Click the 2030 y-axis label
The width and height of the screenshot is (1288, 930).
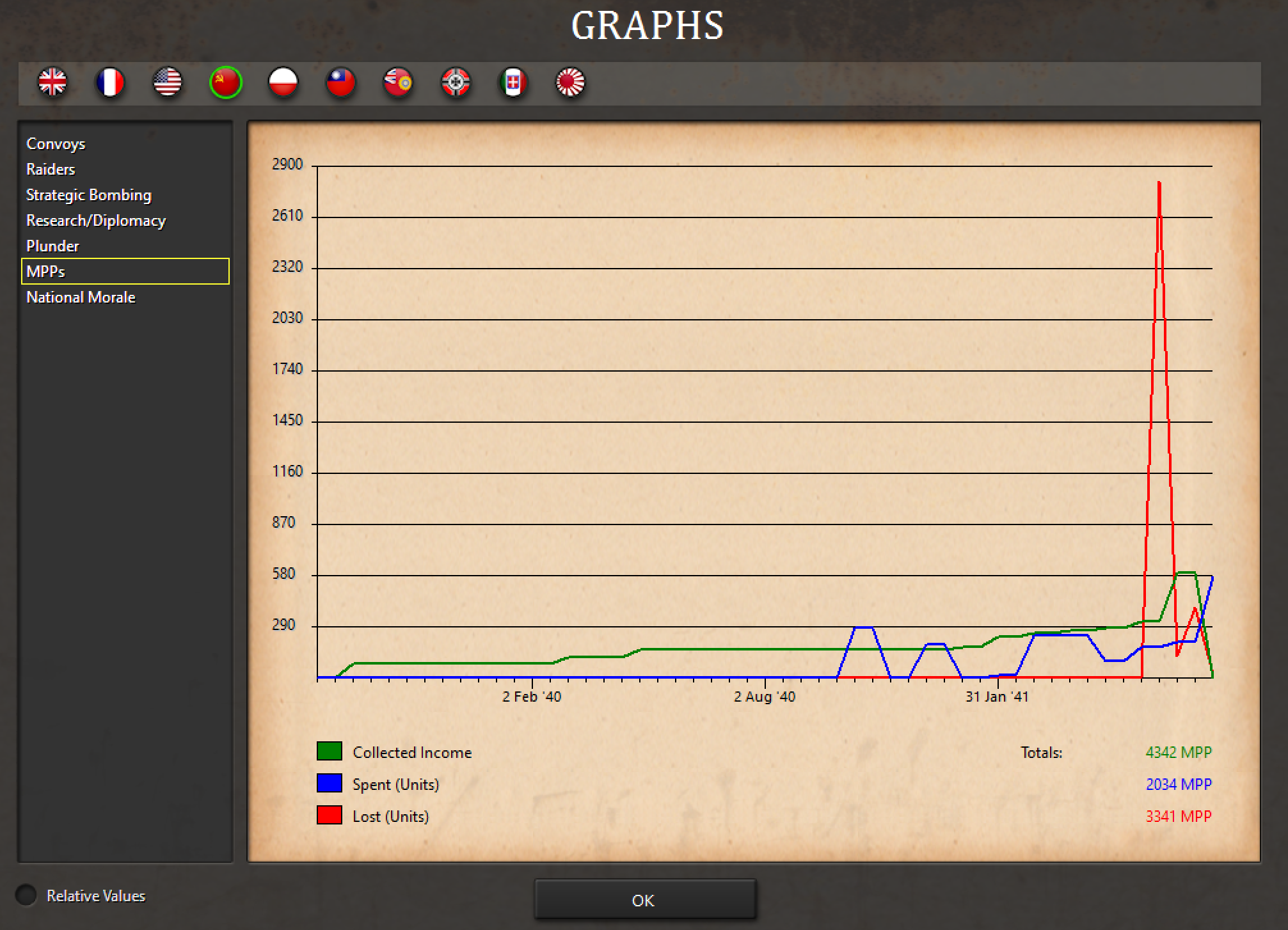click(287, 318)
